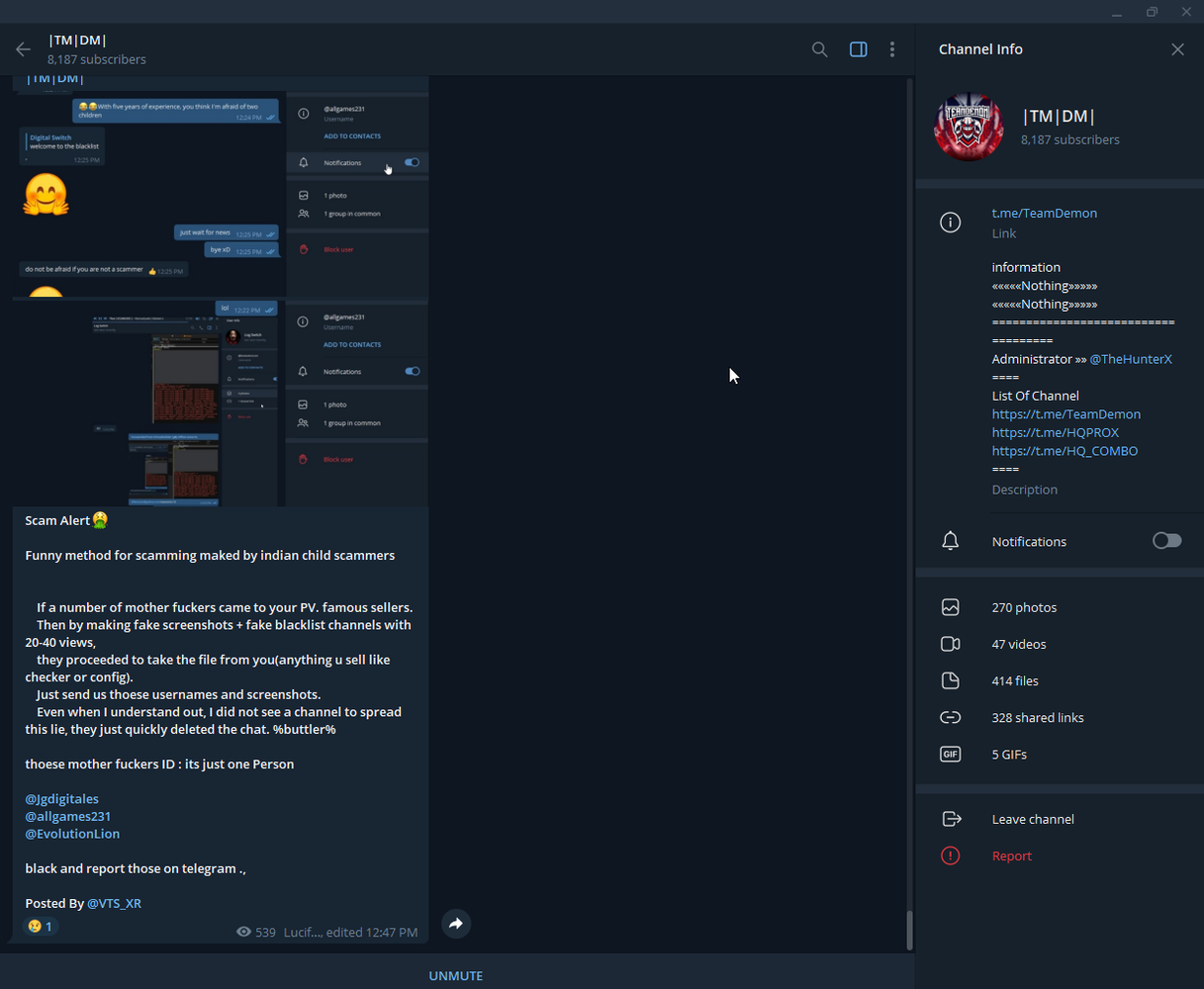The height and width of the screenshot is (989, 1204).
Task: Open the second screenshot showing 'lol' message
Action: point(221,404)
